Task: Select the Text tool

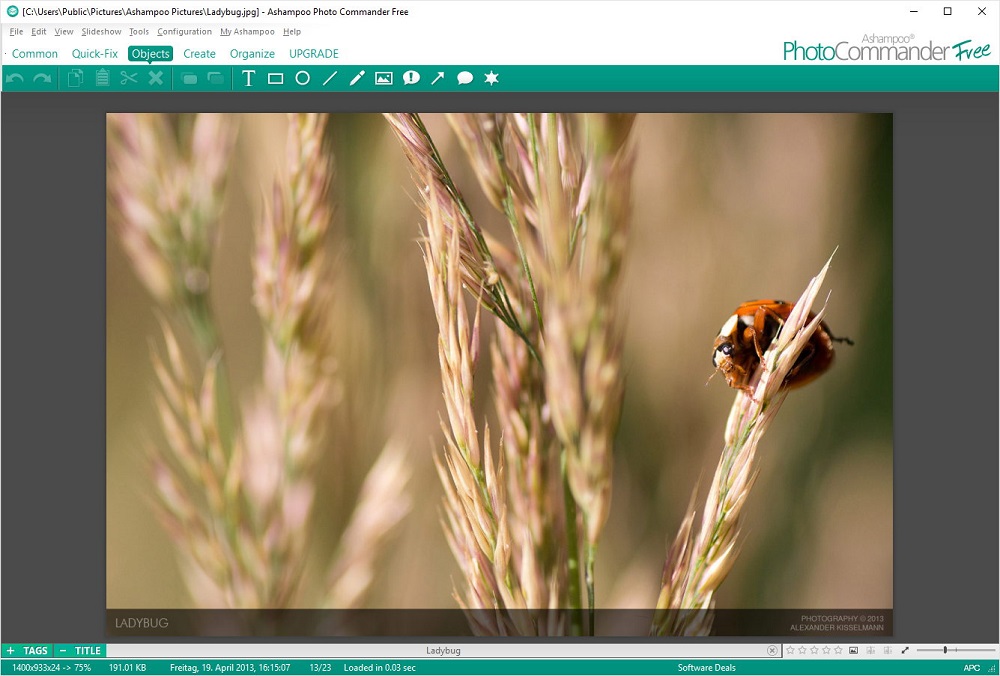Action: [x=249, y=78]
